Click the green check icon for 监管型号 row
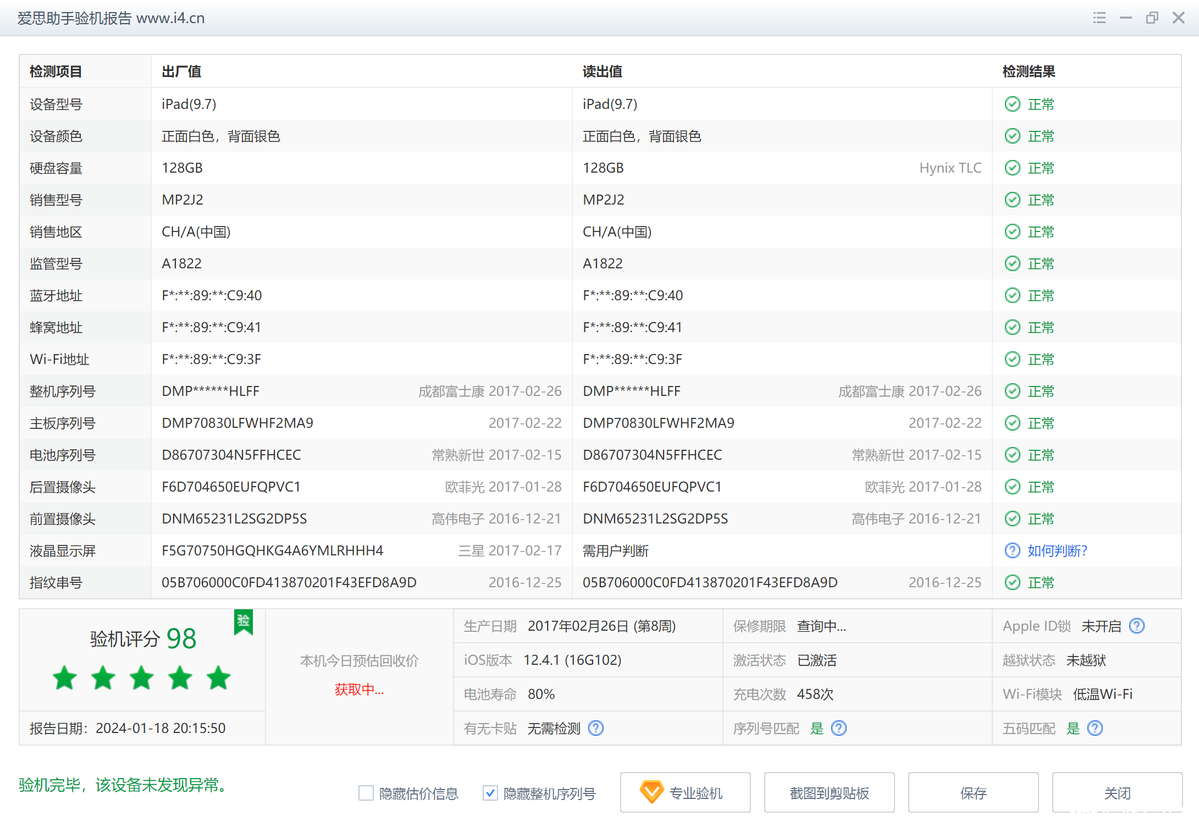Screen dimensions: 1199x827 click(x=1012, y=264)
